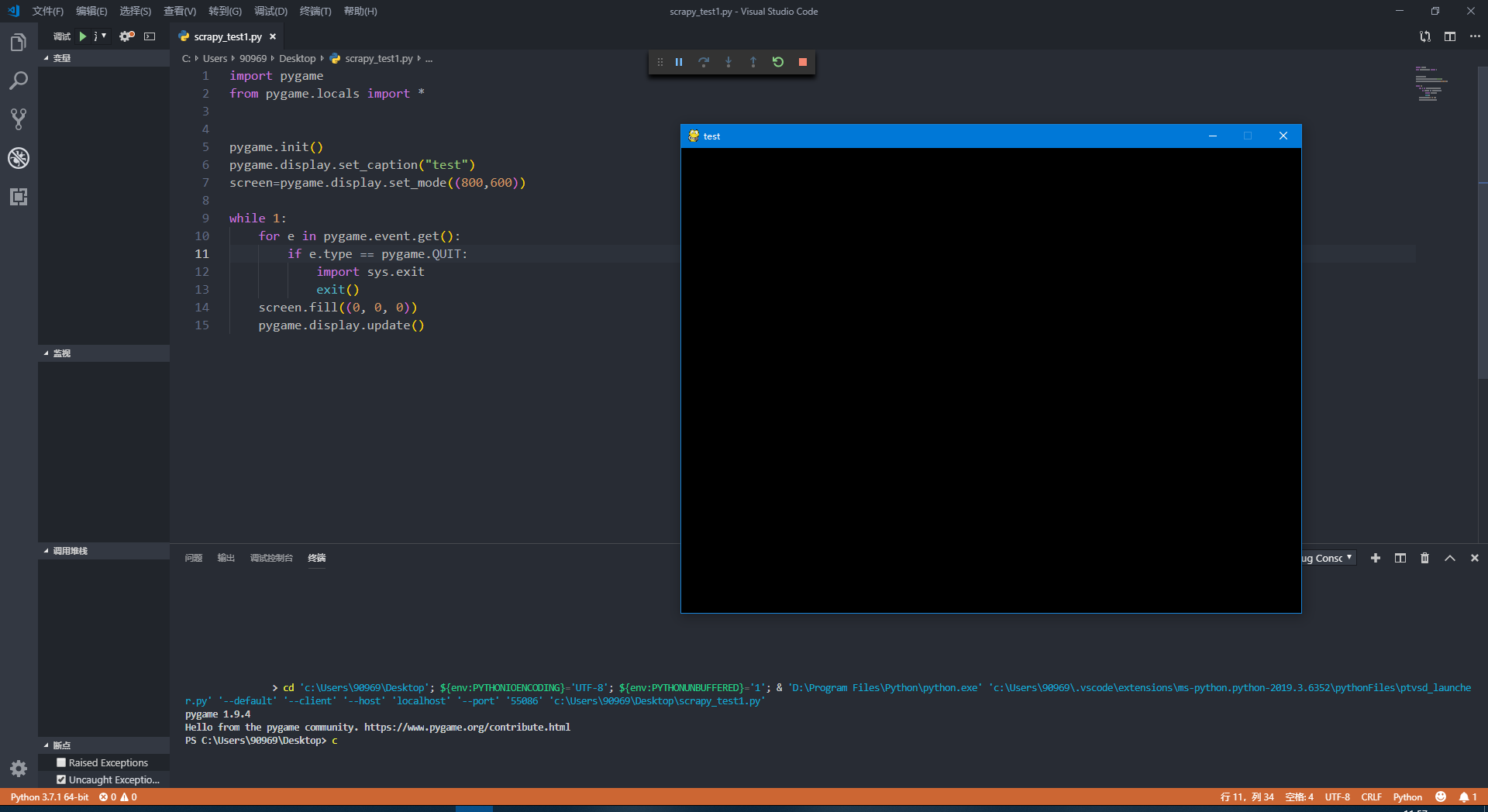Screen dimensions: 1488x812
Task: Open the 调试(D) menu
Action: [x=270, y=11]
